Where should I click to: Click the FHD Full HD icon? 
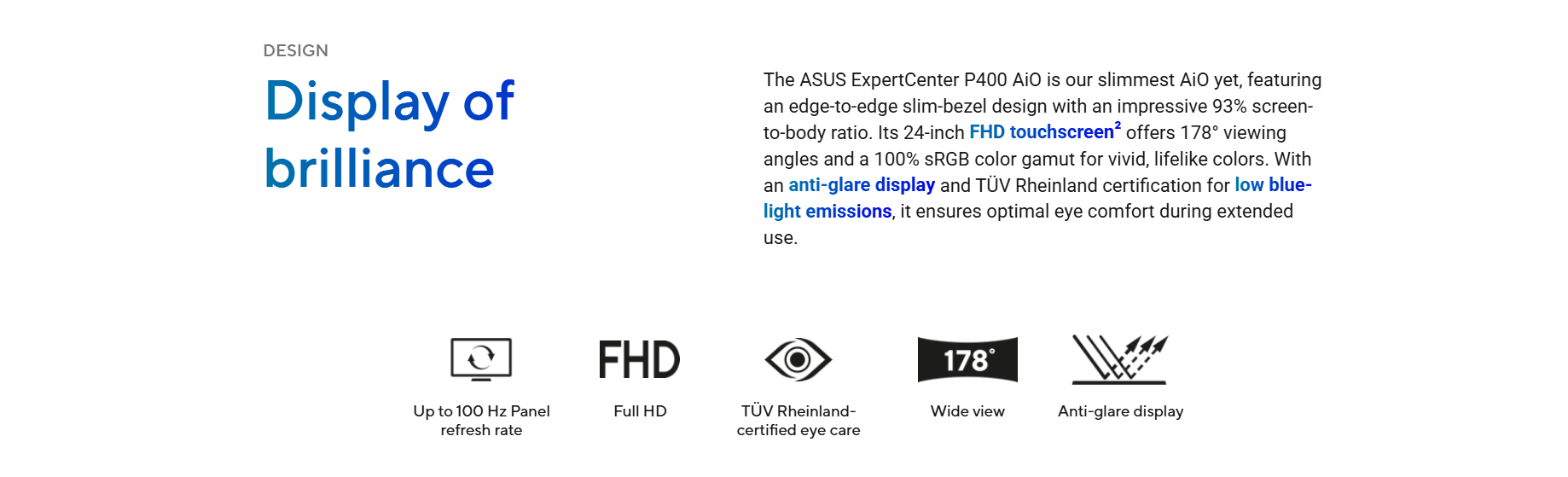point(639,359)
